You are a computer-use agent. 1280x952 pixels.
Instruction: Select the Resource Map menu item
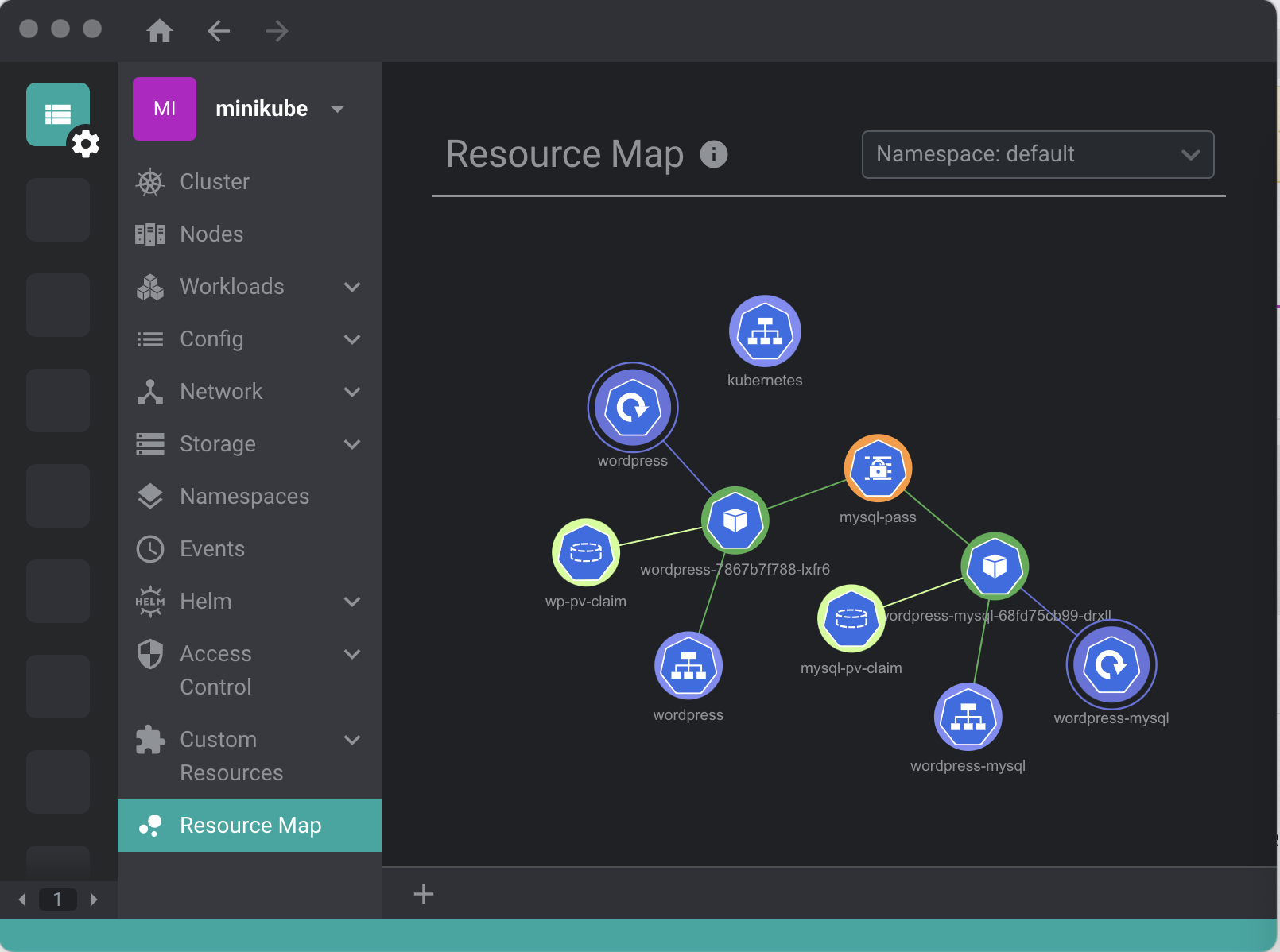pyautogui.click(x=250, y=826)
